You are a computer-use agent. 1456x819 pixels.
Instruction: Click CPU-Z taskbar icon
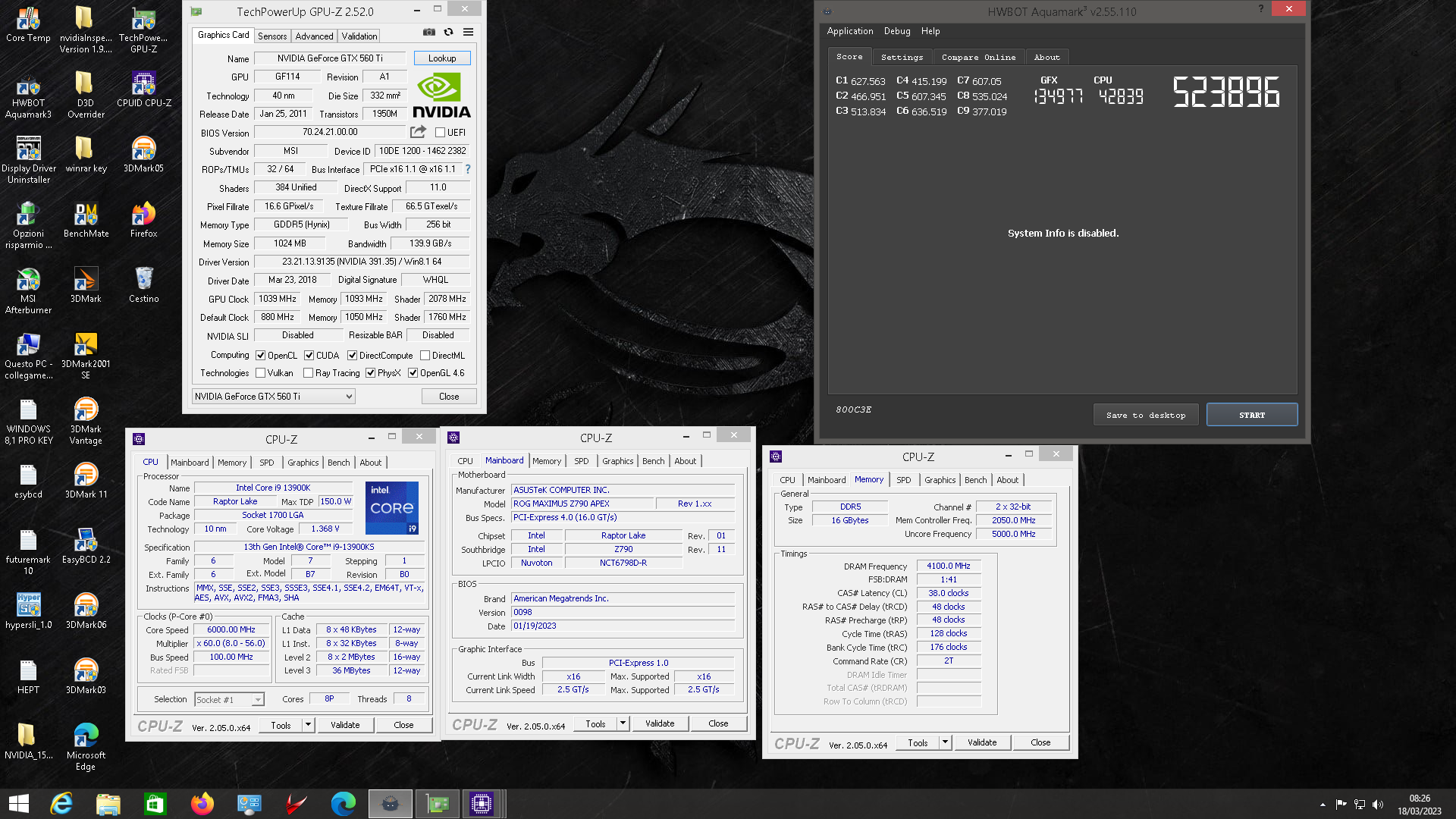(x=482, y=804)
